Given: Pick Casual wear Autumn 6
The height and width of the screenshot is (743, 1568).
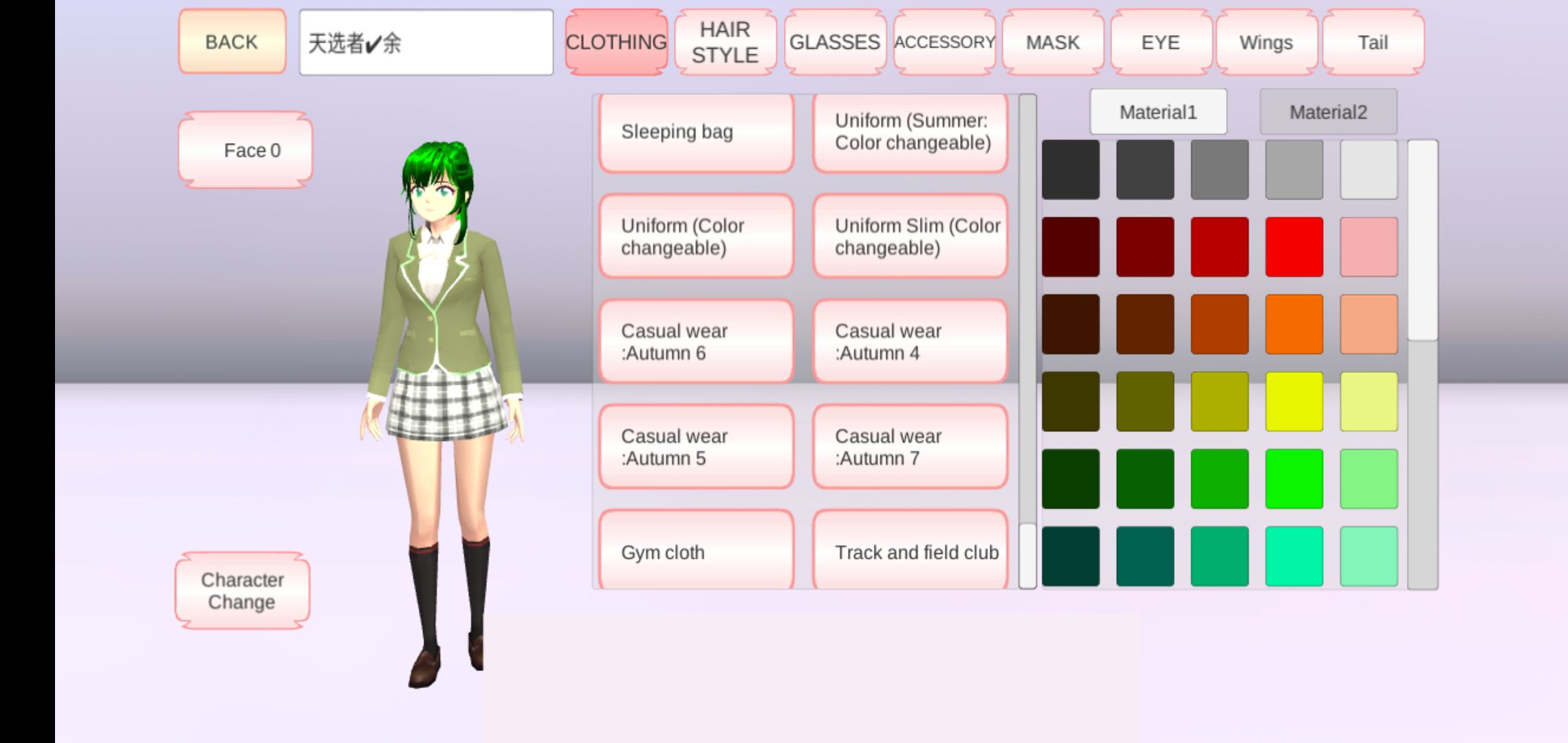Looking at the screenshot, I should 696,342.
